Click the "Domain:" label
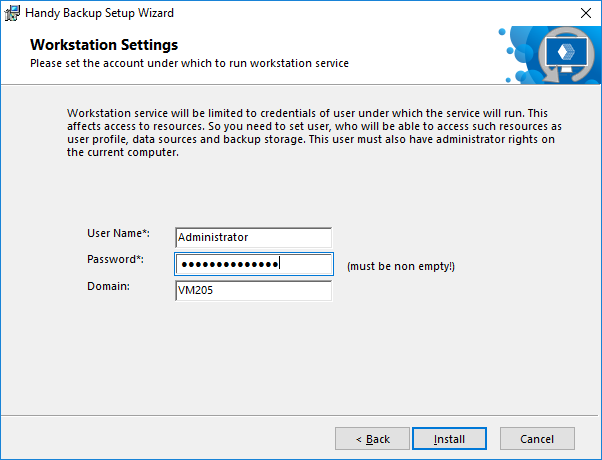Viewport: 602px width, 460px height. tap(108, 287)
